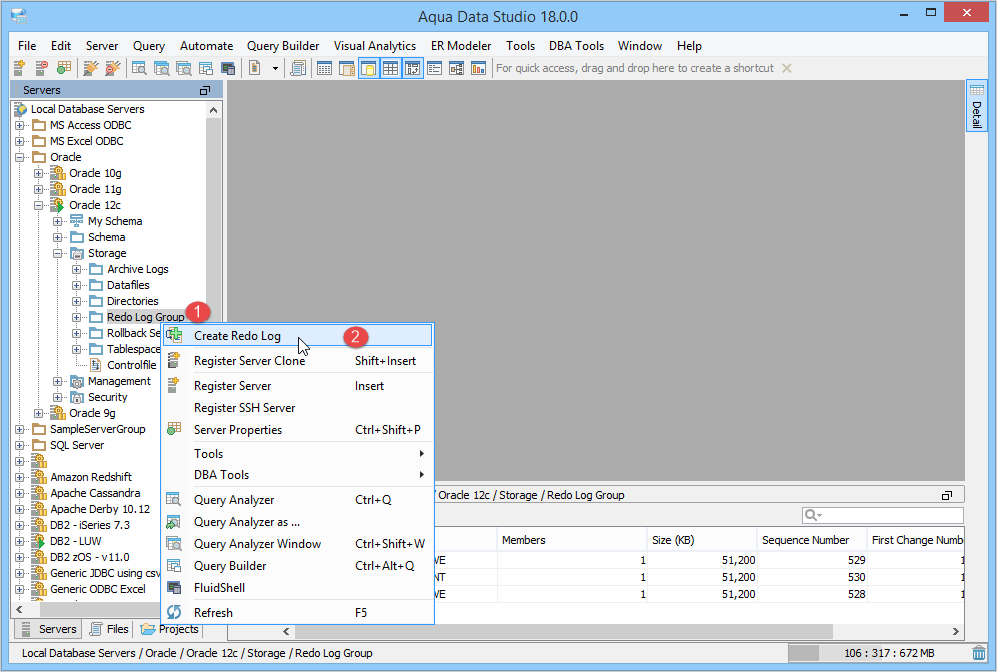Launch FluidShell from context menu
The height and width of the screenshot is (672, 997).
pos(298,587)
